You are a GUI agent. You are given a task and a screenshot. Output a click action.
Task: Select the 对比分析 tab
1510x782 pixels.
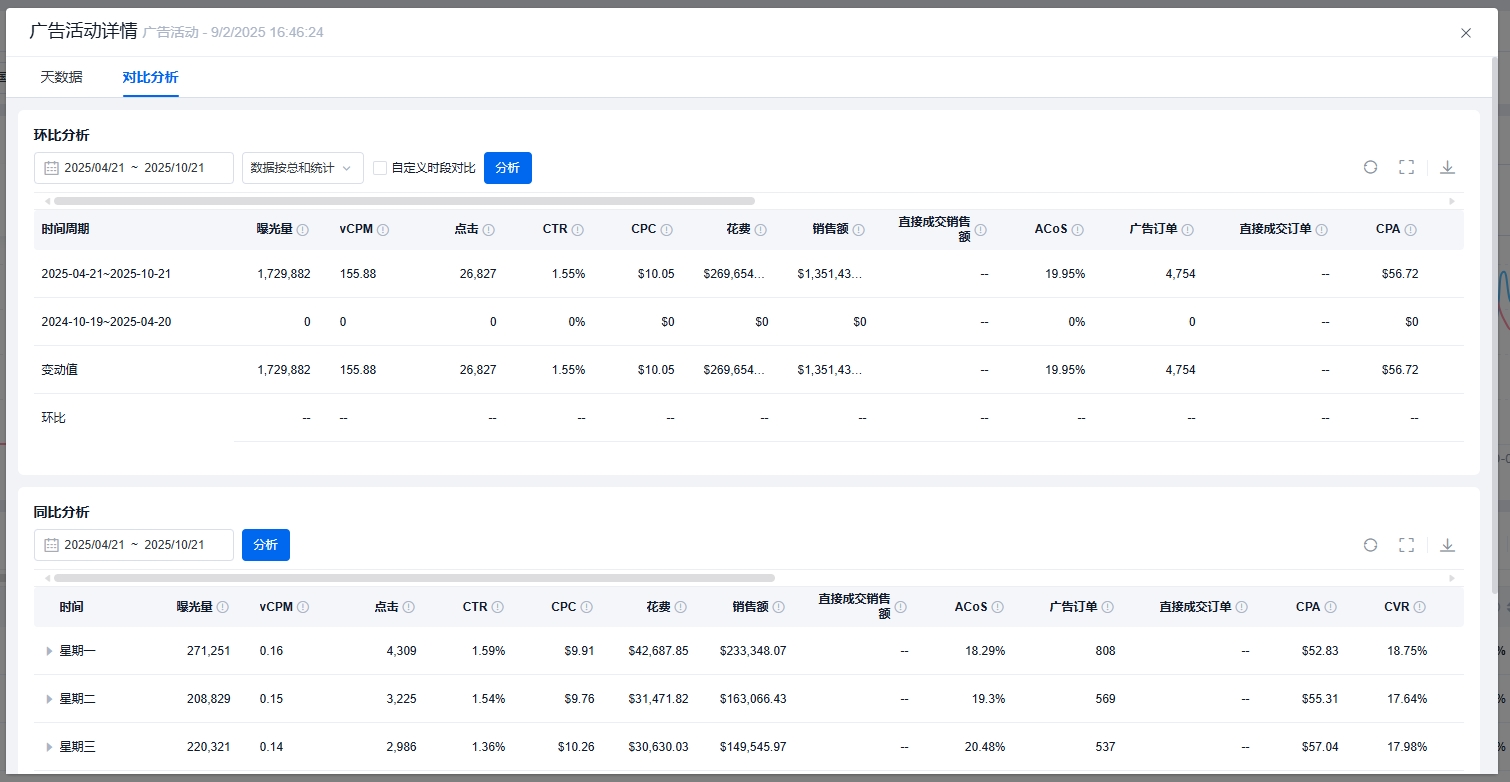[150, 77]
